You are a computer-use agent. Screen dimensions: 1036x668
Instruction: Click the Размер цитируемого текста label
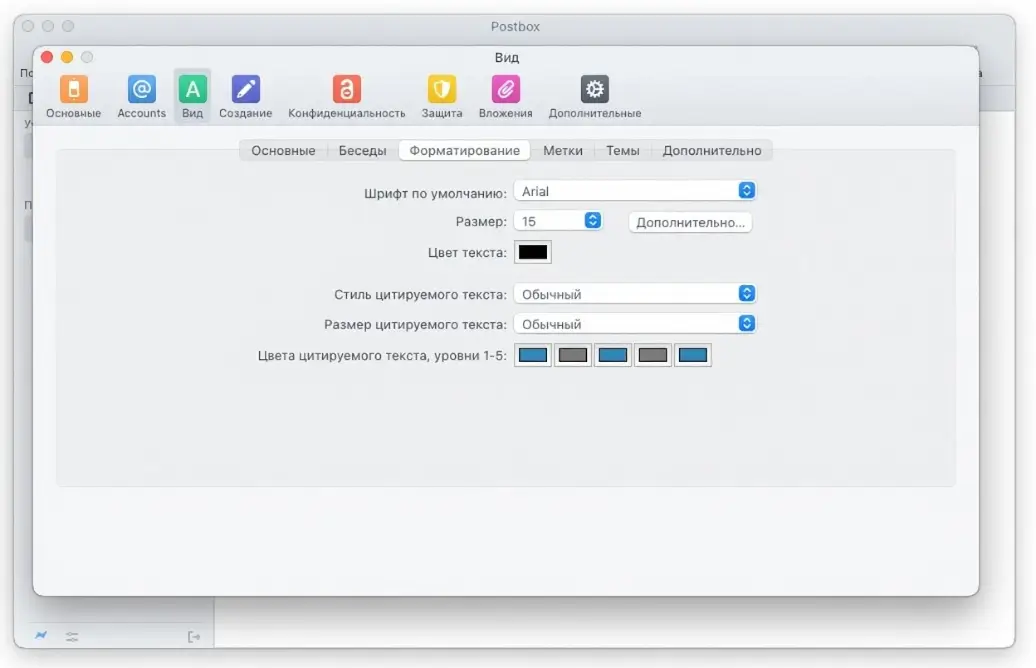tap(415, 324)
